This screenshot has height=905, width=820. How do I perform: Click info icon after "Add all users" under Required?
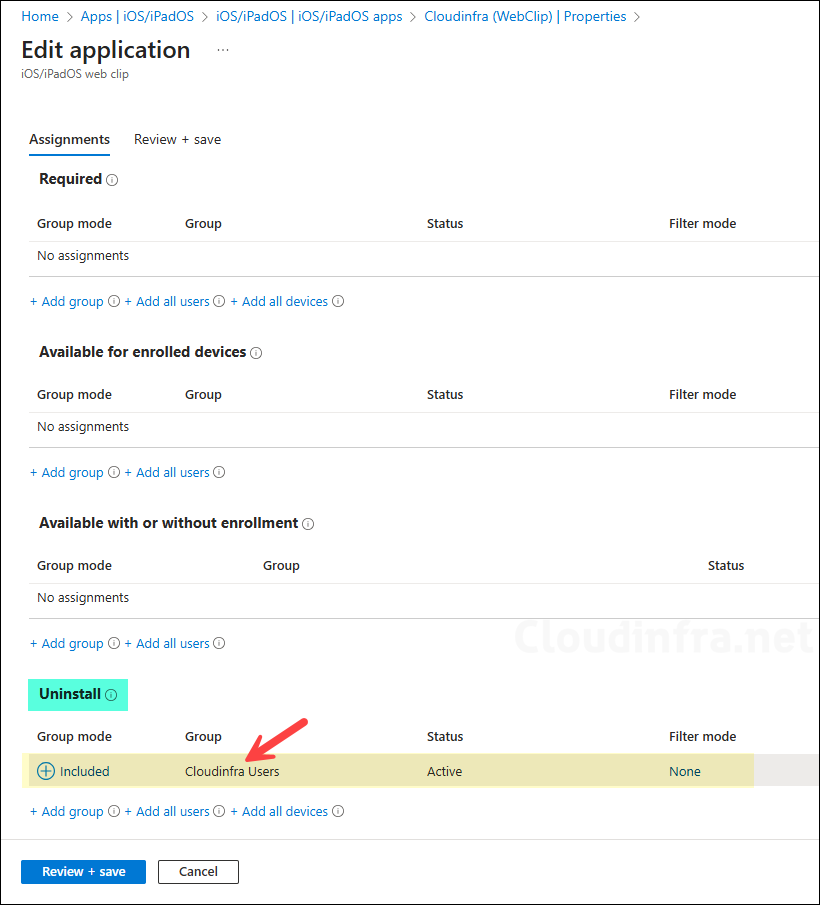point(218,301)
